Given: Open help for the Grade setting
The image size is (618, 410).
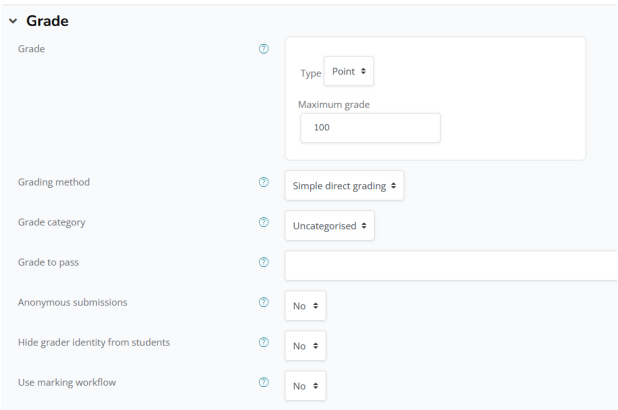Looking at the screenshot, I should (264, 49).
